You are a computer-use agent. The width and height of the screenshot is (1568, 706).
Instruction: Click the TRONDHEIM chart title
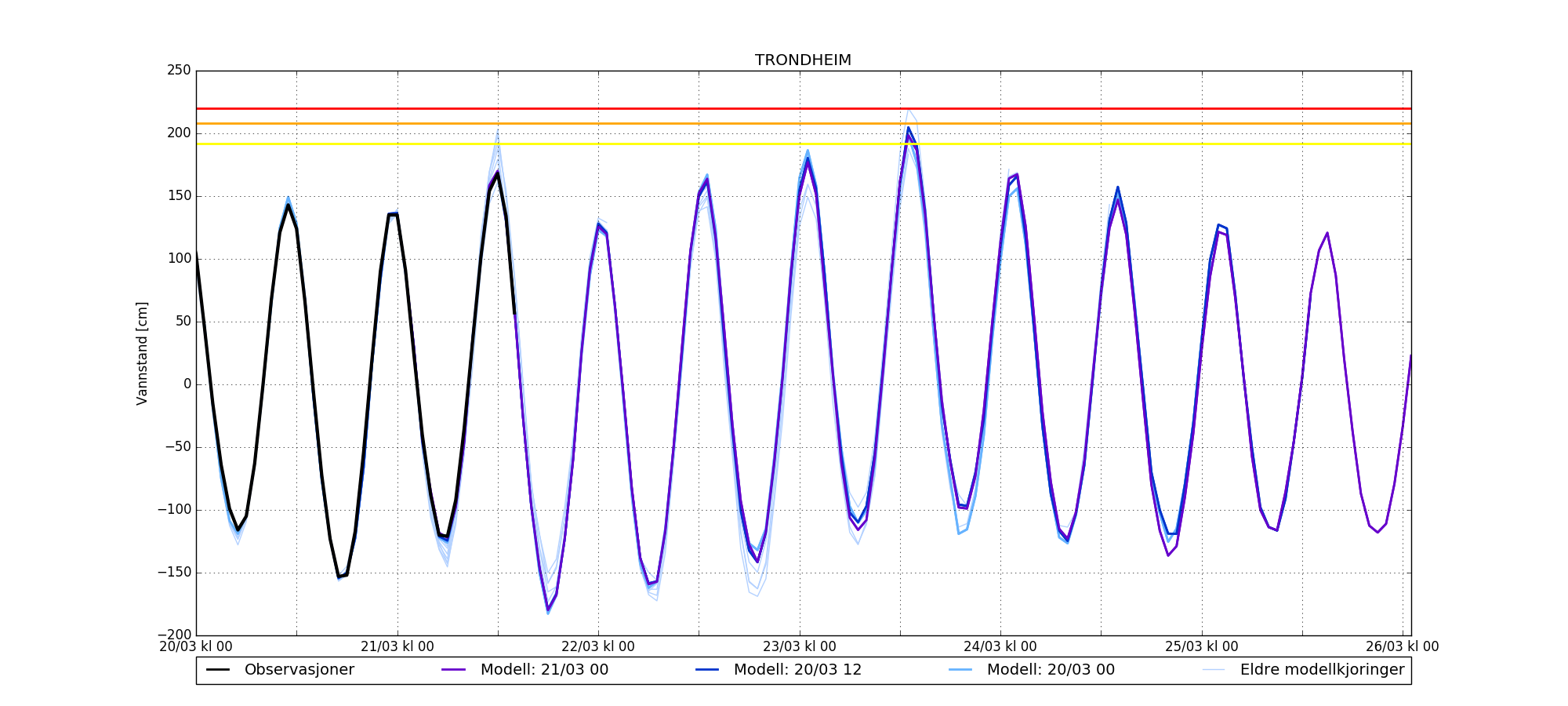[803, 60]
